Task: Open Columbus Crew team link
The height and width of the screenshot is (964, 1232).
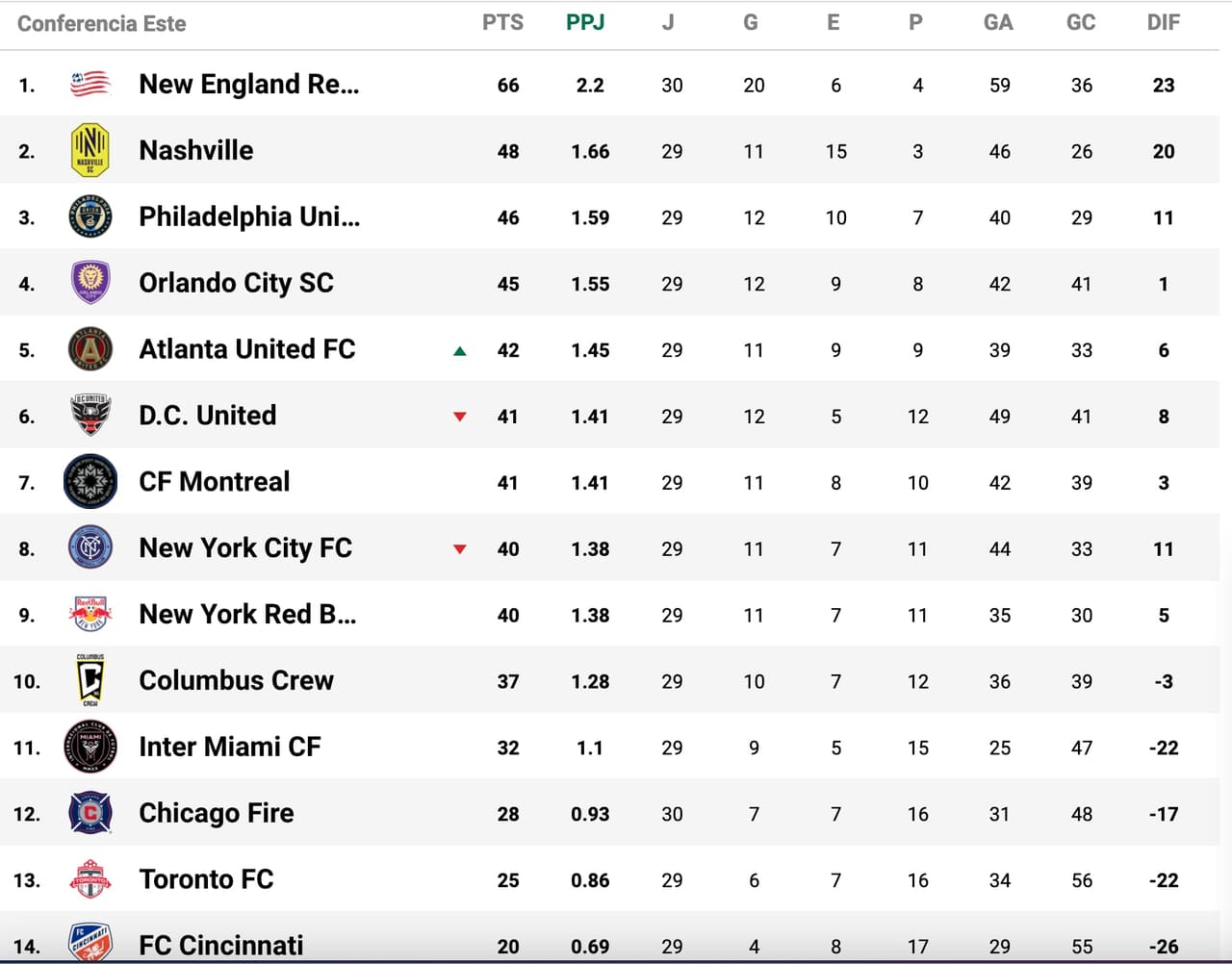Action: pos(236,681)
